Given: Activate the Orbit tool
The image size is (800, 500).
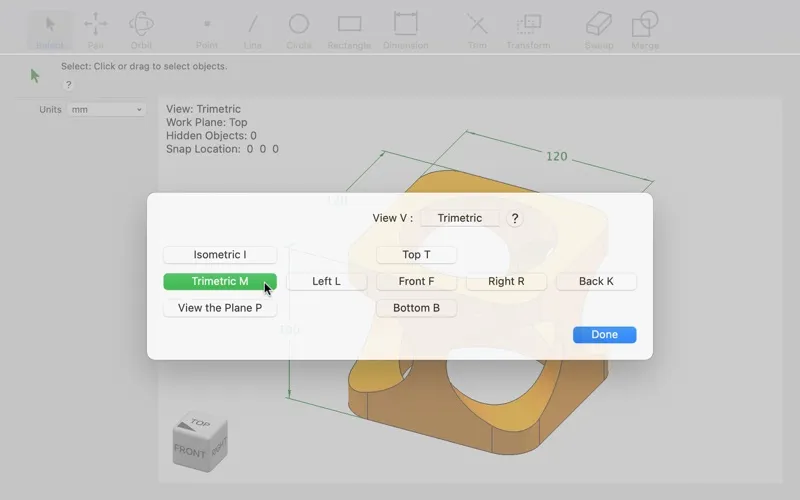Looking at the screenshot, I should pyautogui.click(x=141, y=32).
